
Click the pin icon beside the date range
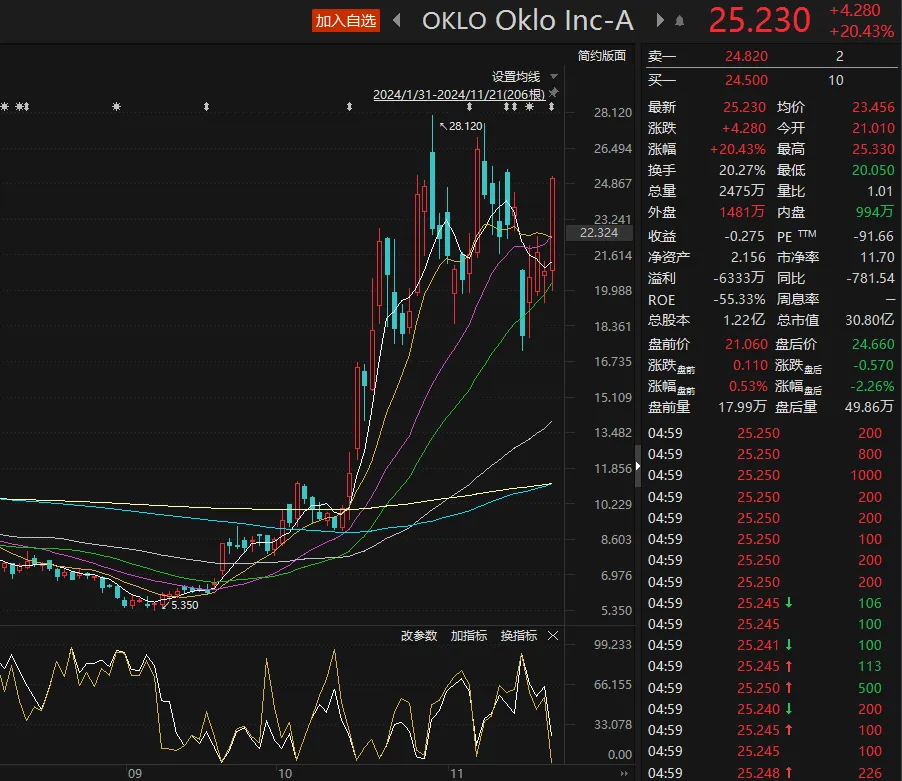point(553,93)
